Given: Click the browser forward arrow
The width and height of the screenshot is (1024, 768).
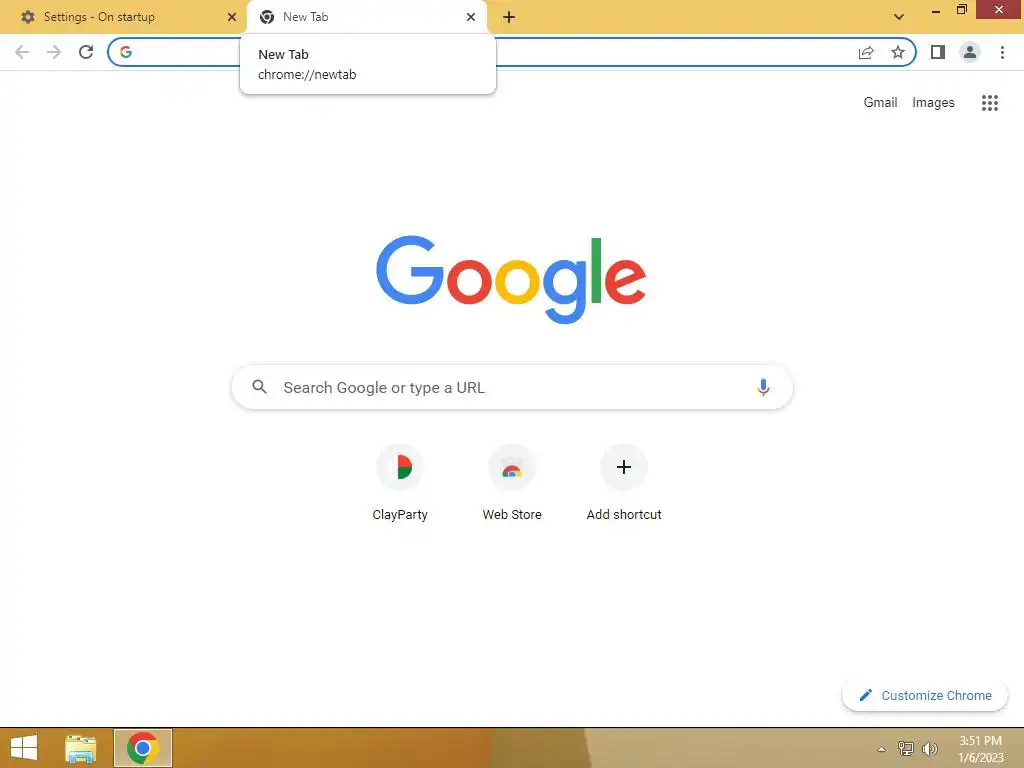Looking at the screenshot, I should tap(54, 52).
